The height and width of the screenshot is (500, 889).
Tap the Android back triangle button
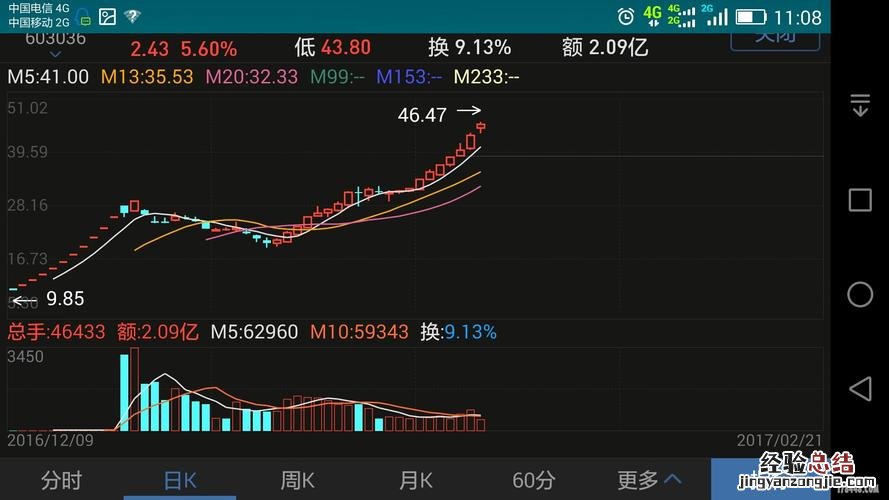coord(860,389)
